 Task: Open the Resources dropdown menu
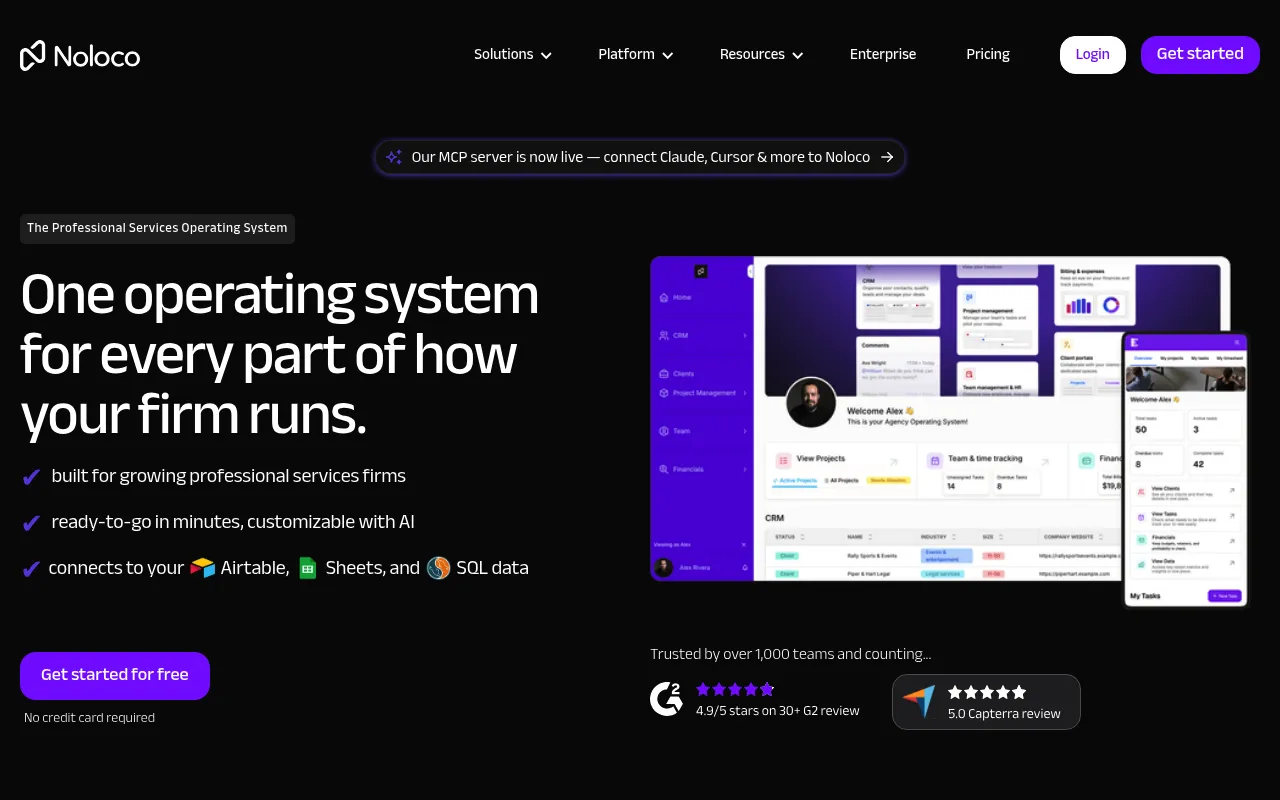click(x=762, y=54)
